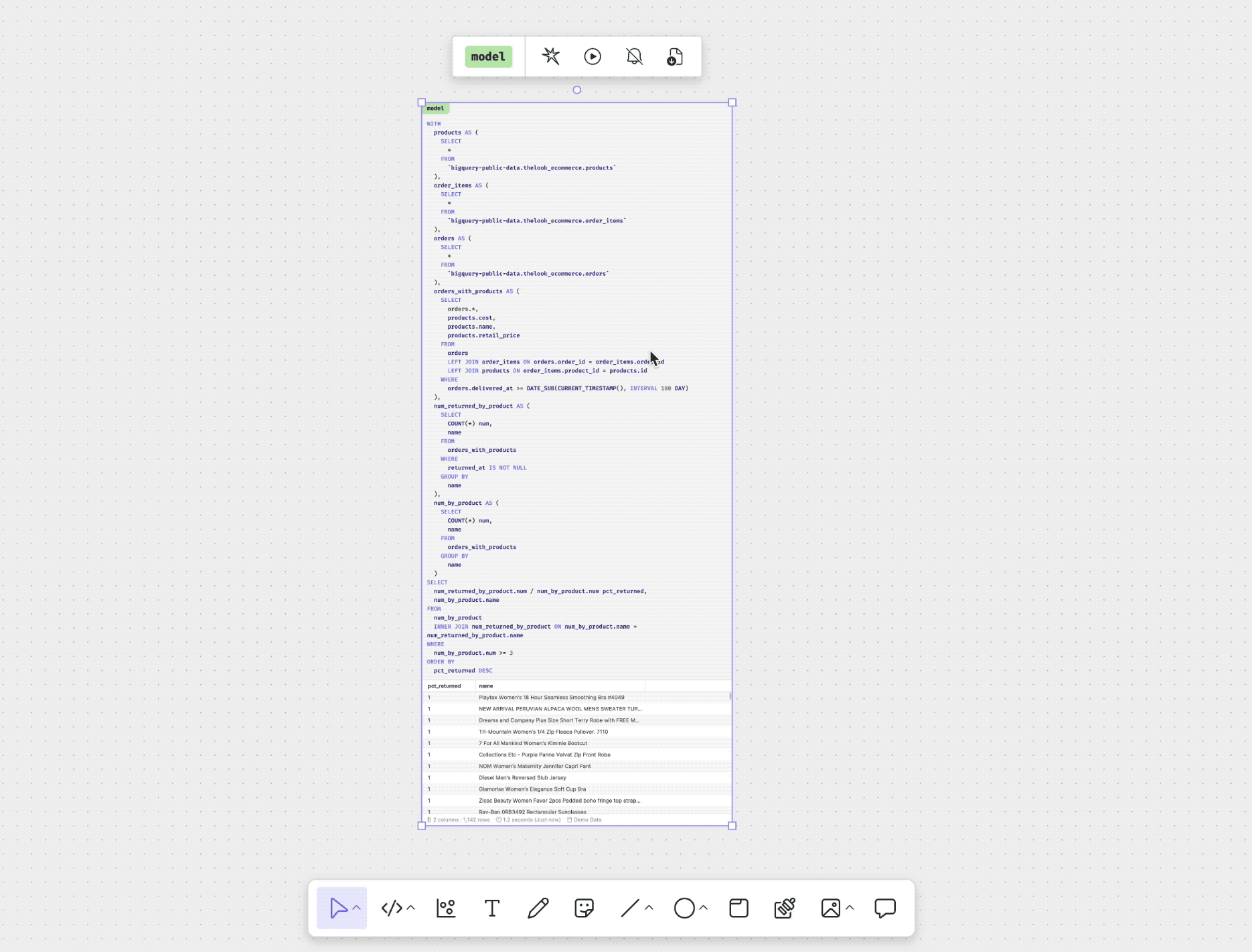Screen dimensions: 1252x952
Task: Select the frame tool
Action: [x=738, y=908]
